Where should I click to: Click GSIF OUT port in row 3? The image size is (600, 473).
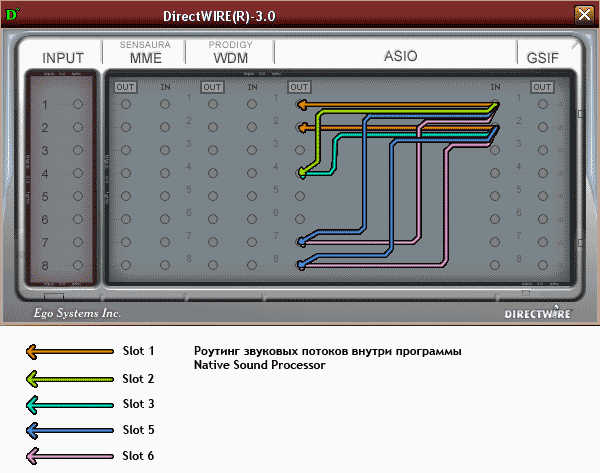[543, 150]
